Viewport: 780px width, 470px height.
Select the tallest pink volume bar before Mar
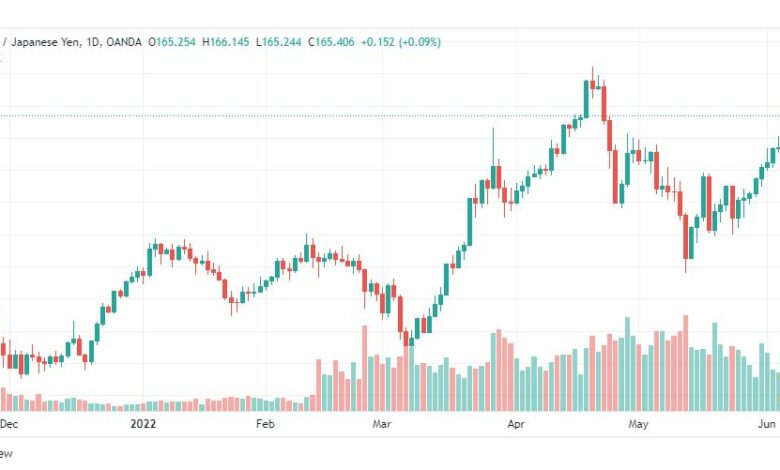[364, 368]
